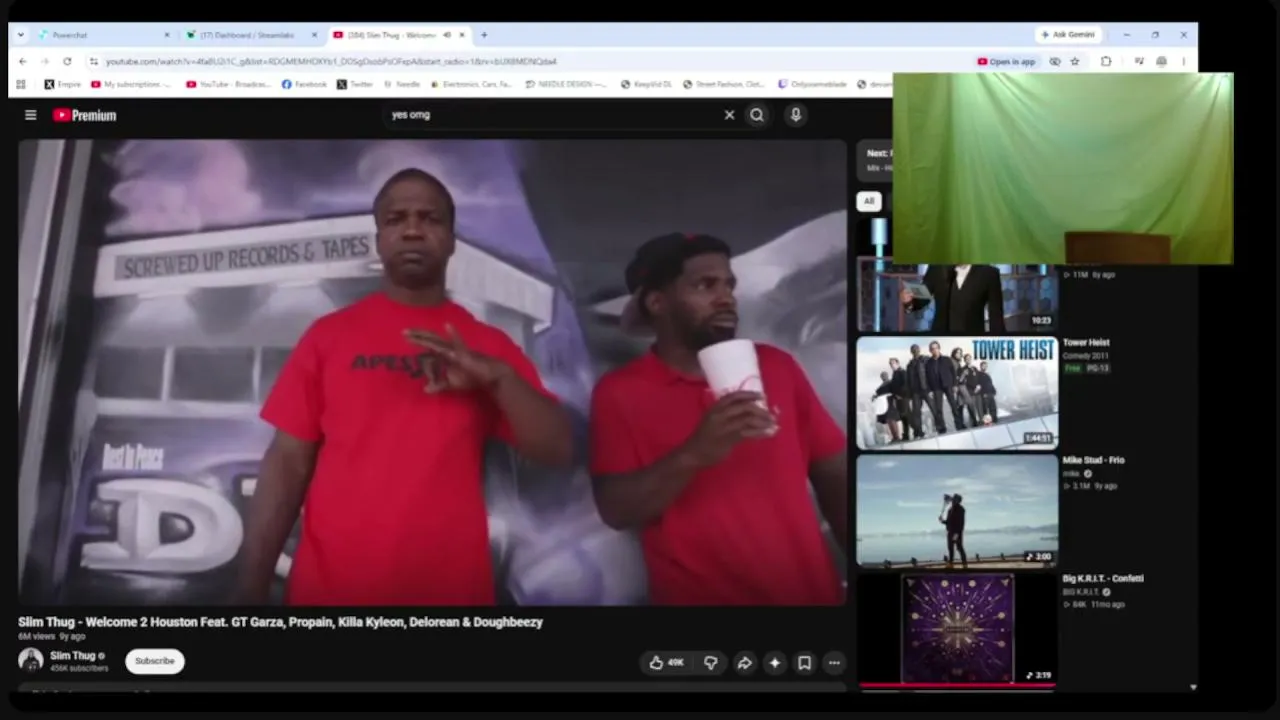Image resolution: width=1280 pixels, height=720 pixels.
Task: Open the Needle bookmark
Action: 402,85
